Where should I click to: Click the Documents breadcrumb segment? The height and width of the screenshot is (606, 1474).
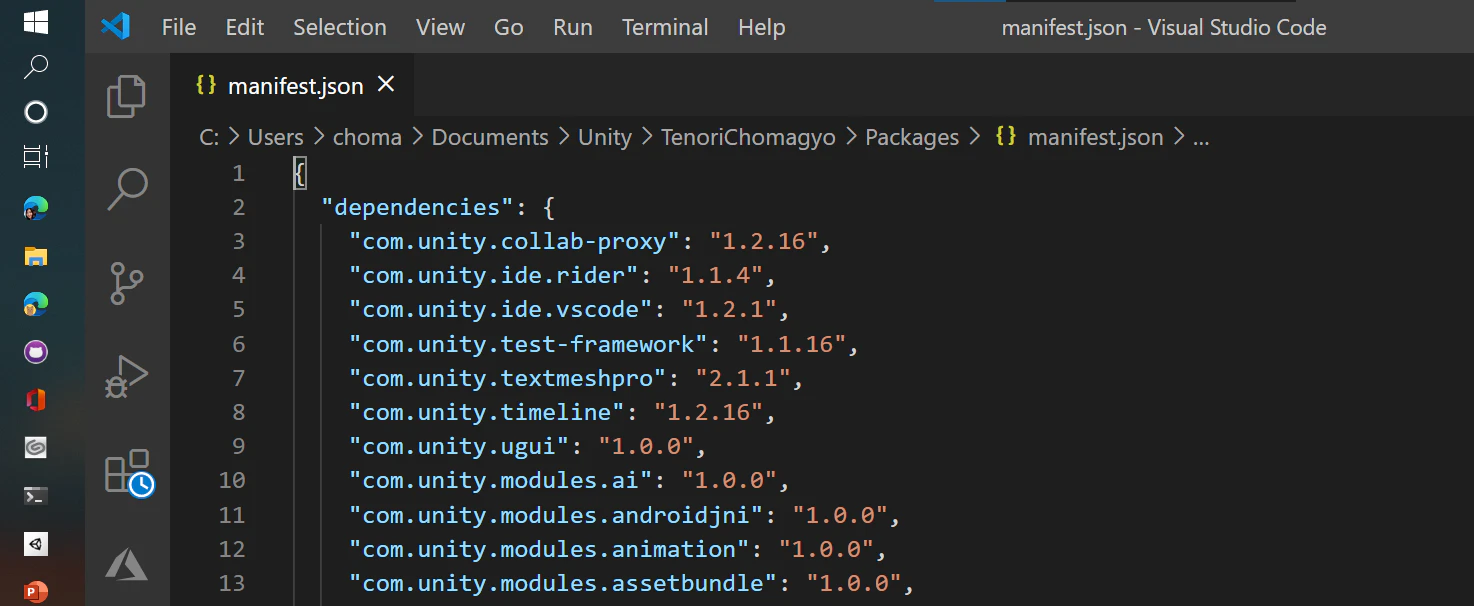pos(490,138)
